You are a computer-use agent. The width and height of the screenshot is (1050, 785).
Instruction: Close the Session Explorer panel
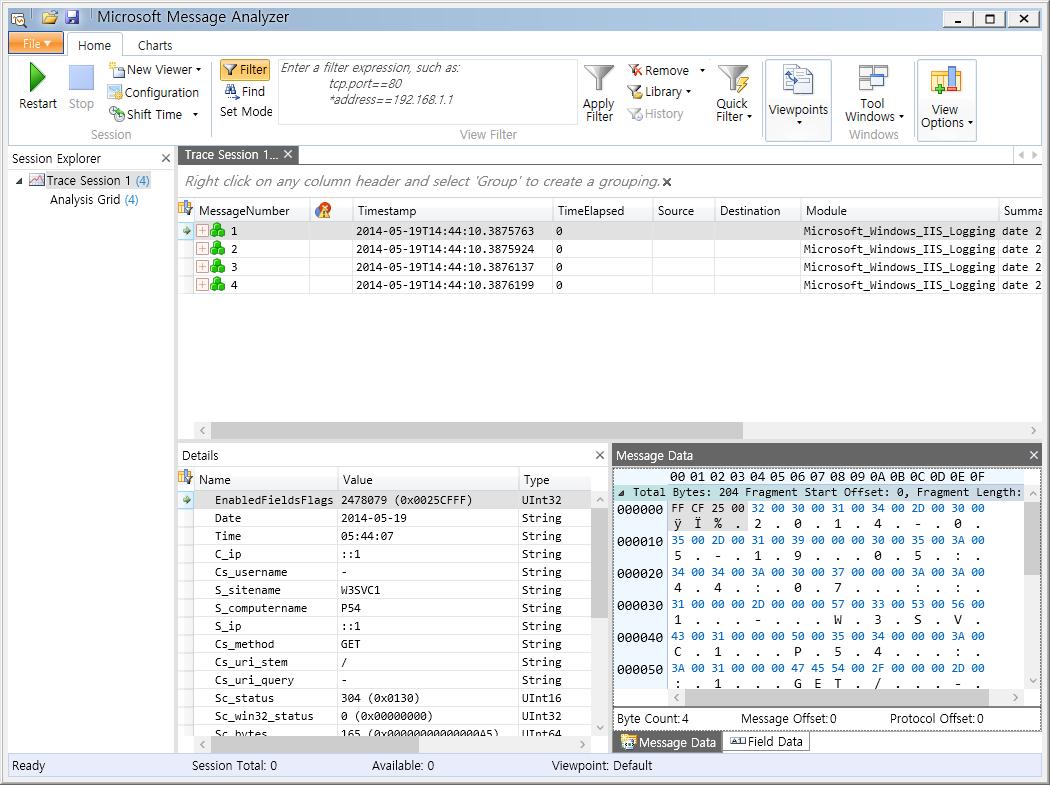pyautogui.click(x=166, y=158)
